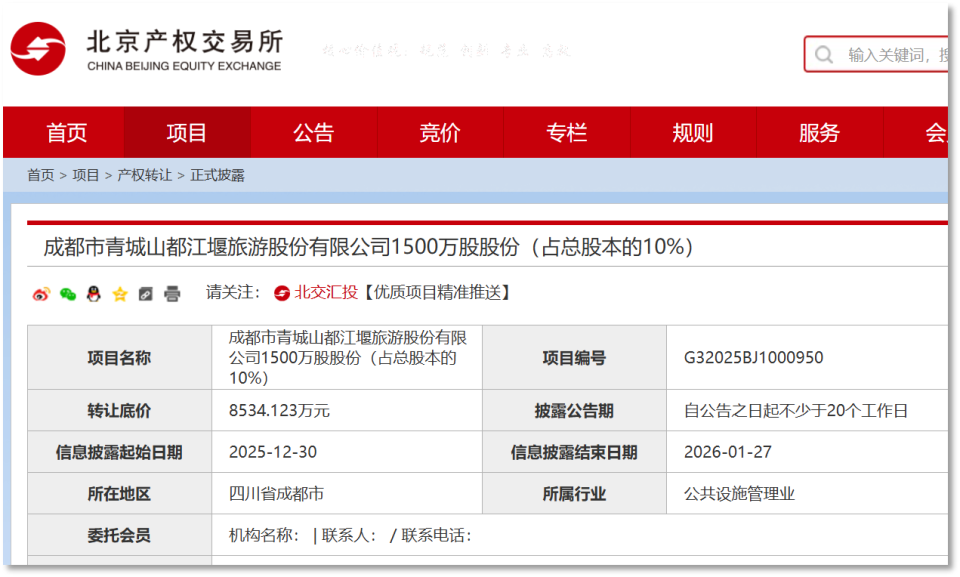Open the 服务 section
This screenshot has width=960, height=577.
(818, 131)
